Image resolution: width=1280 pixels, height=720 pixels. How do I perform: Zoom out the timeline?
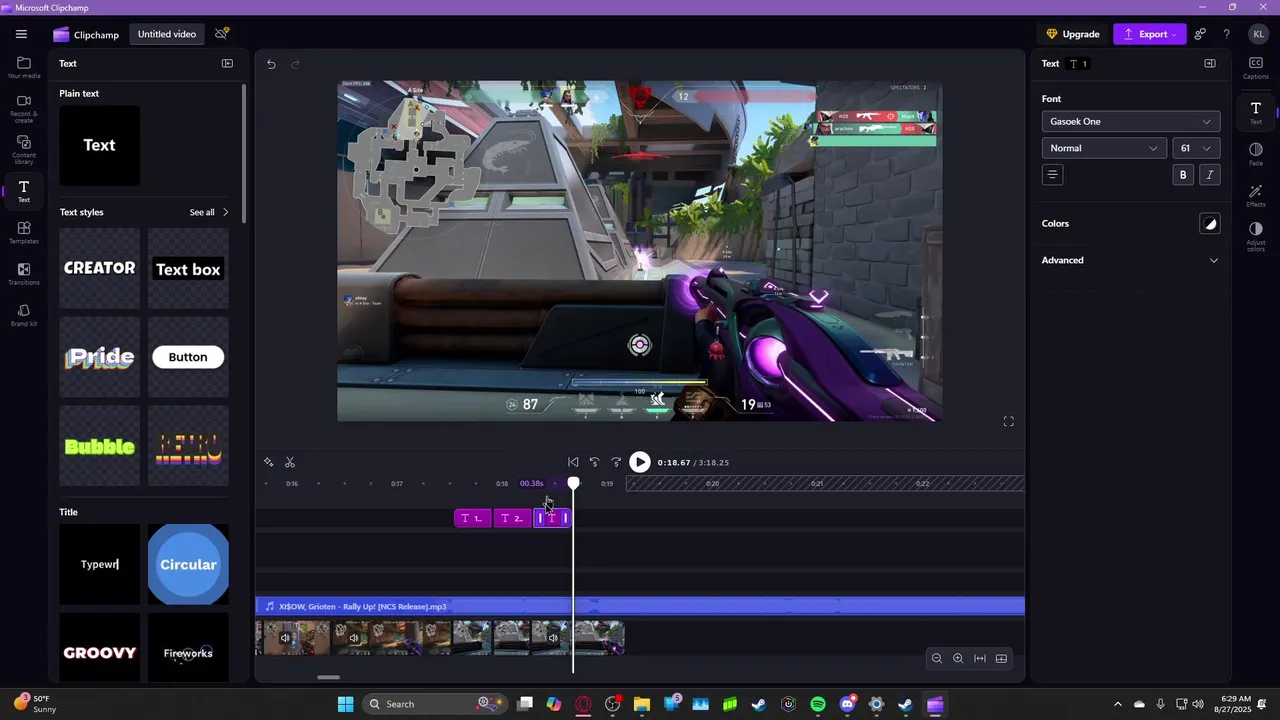click(937, 658)
